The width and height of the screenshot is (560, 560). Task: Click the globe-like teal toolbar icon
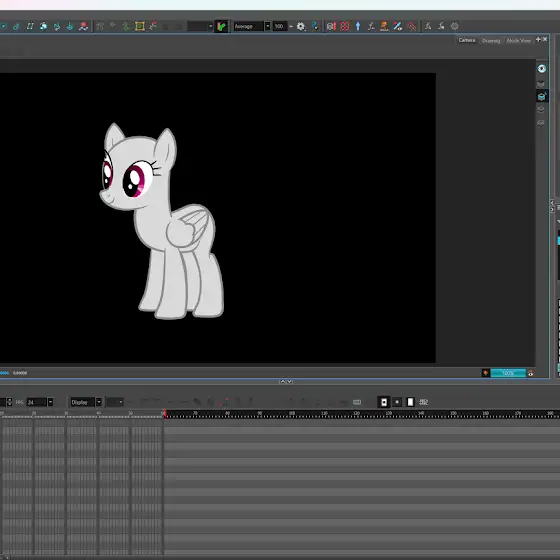tap(43, 26)
